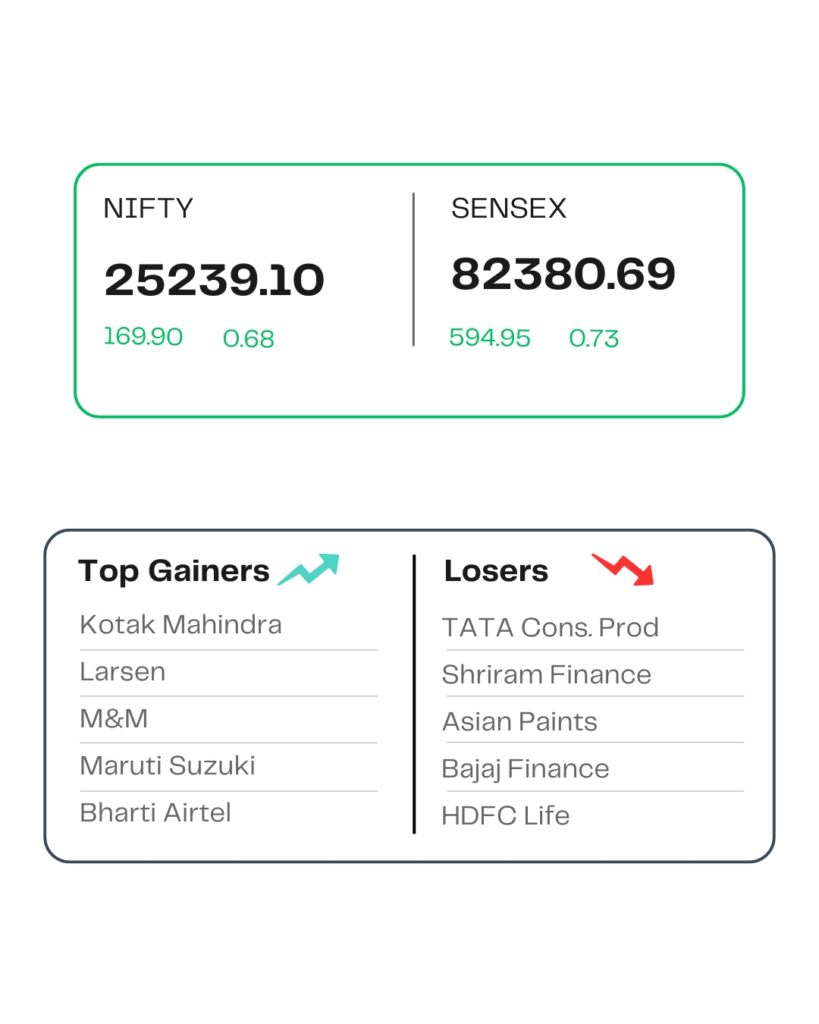Screen dimensions: 819x1024
Task: Click NIFTY point change 169.90
Action: 143,336
